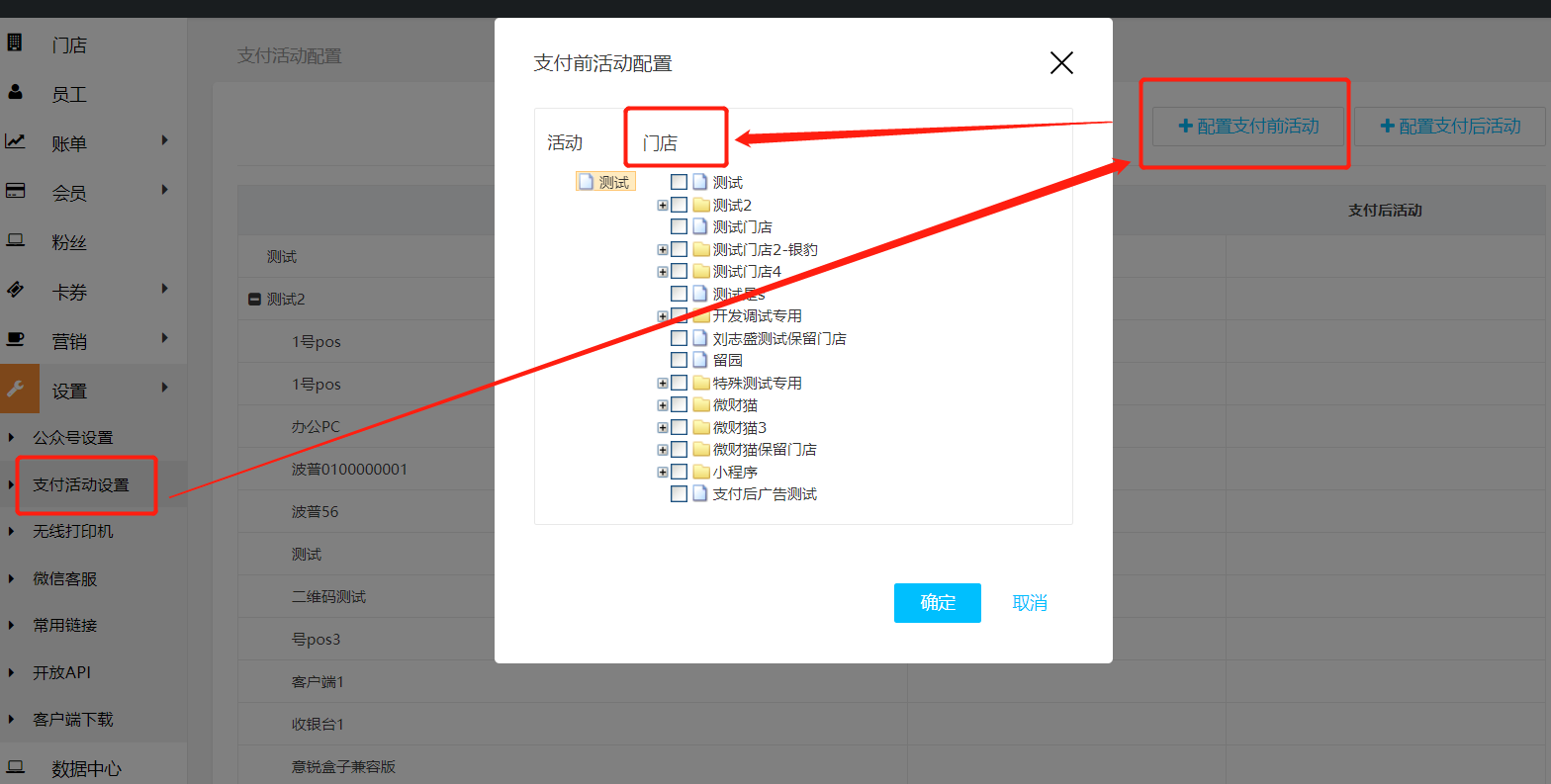
Task: Tick the 支付后广告测试 checkbox
Action: 679,493
